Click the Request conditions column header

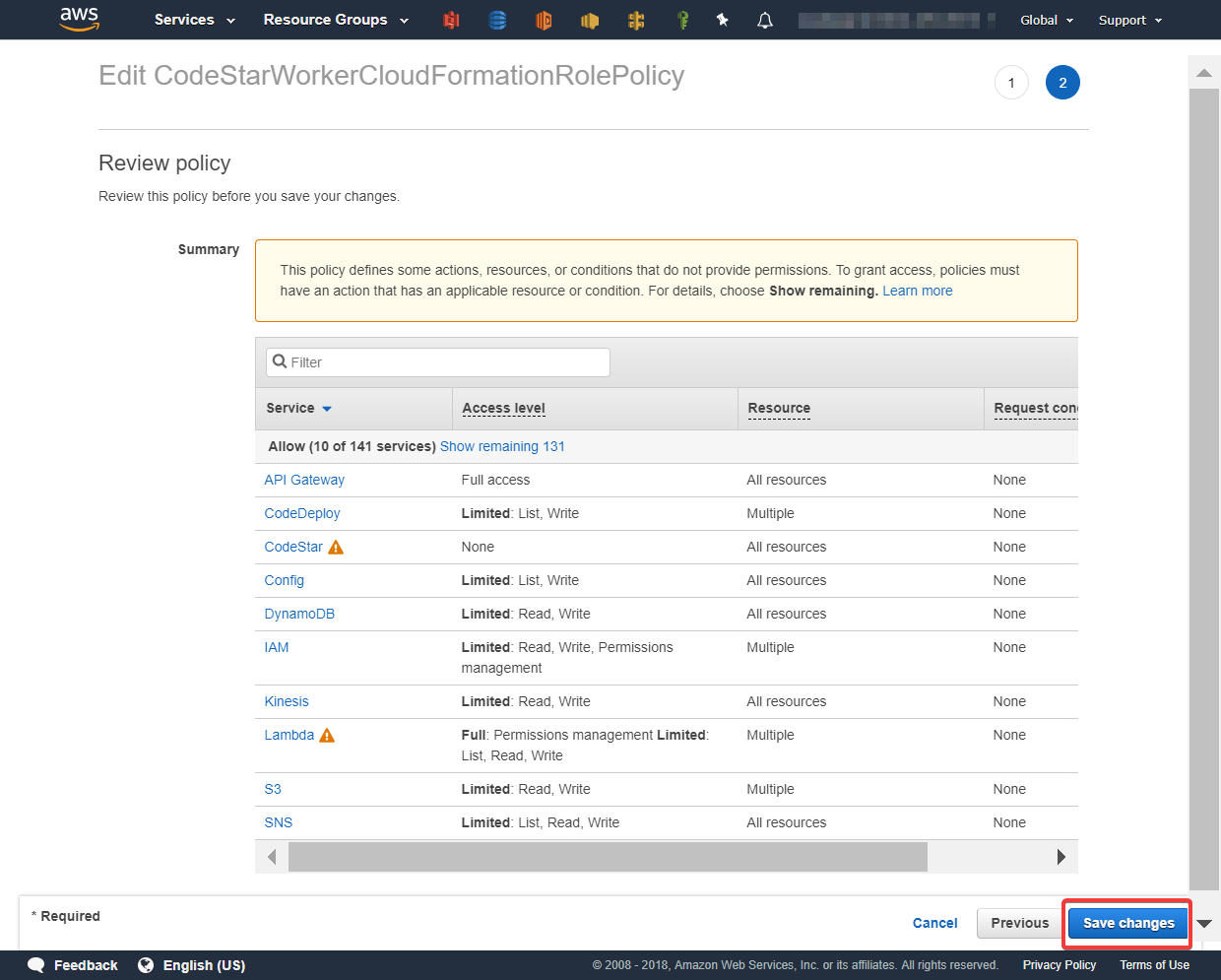point(1036,408)
